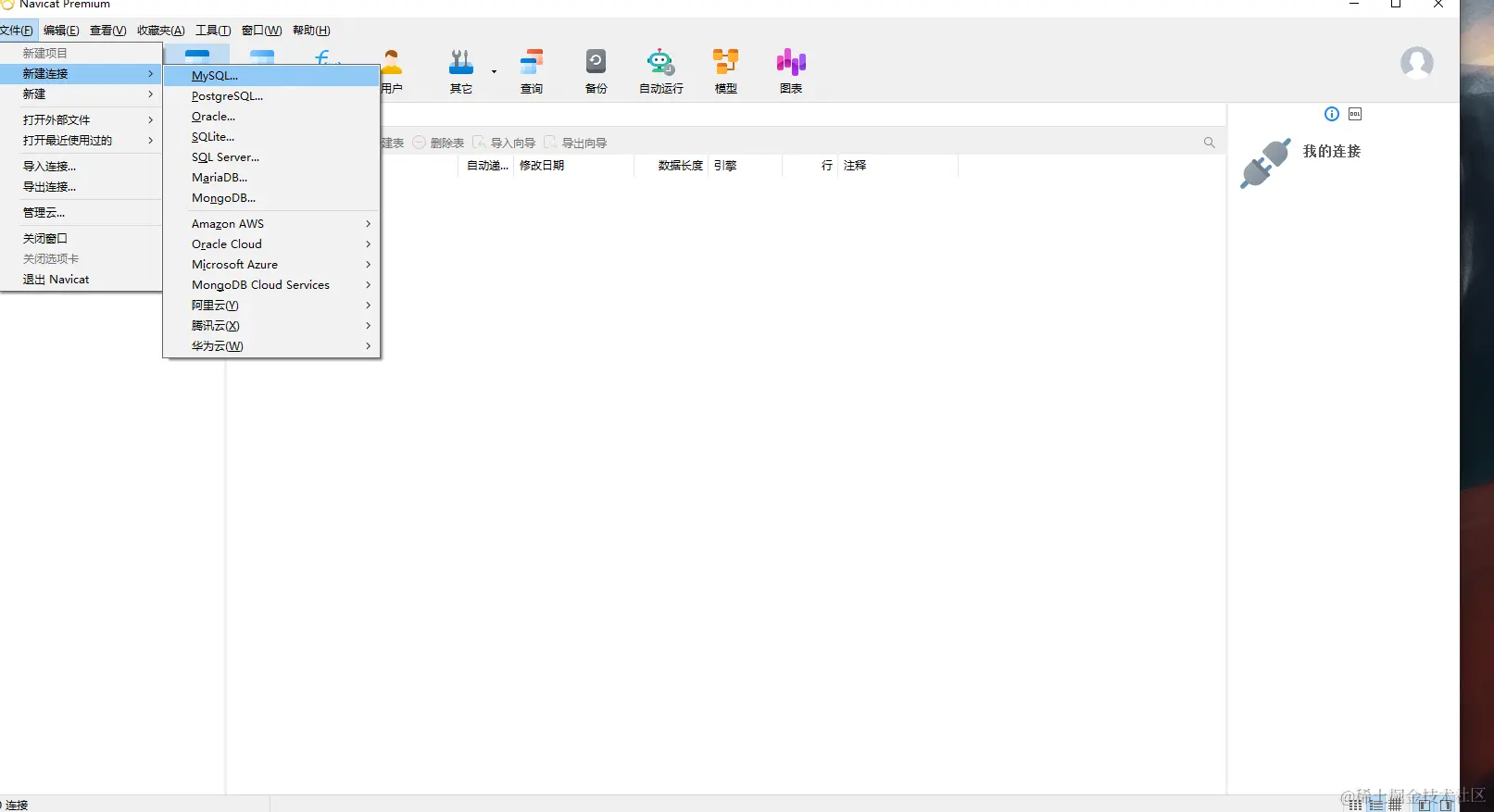Switch to list view in status bar
The image size is (1494, 812).
point(1356,805)
